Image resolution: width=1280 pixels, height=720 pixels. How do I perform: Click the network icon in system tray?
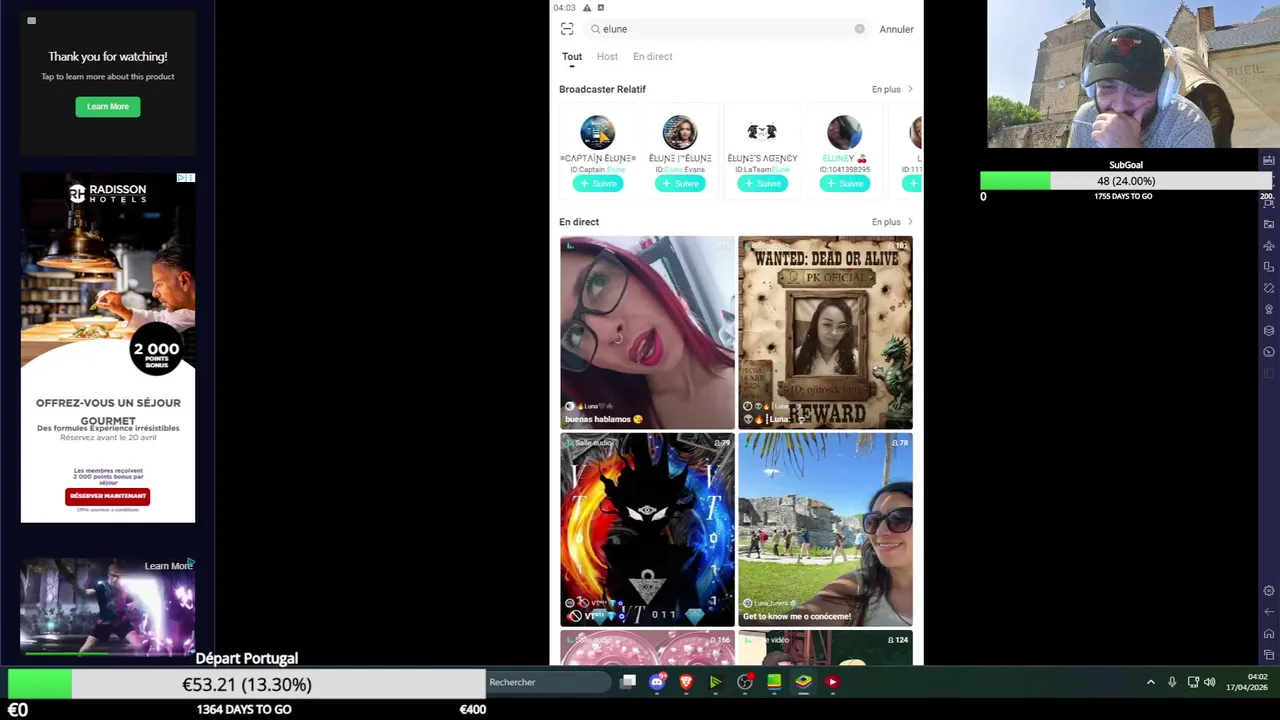[1193, 682]
